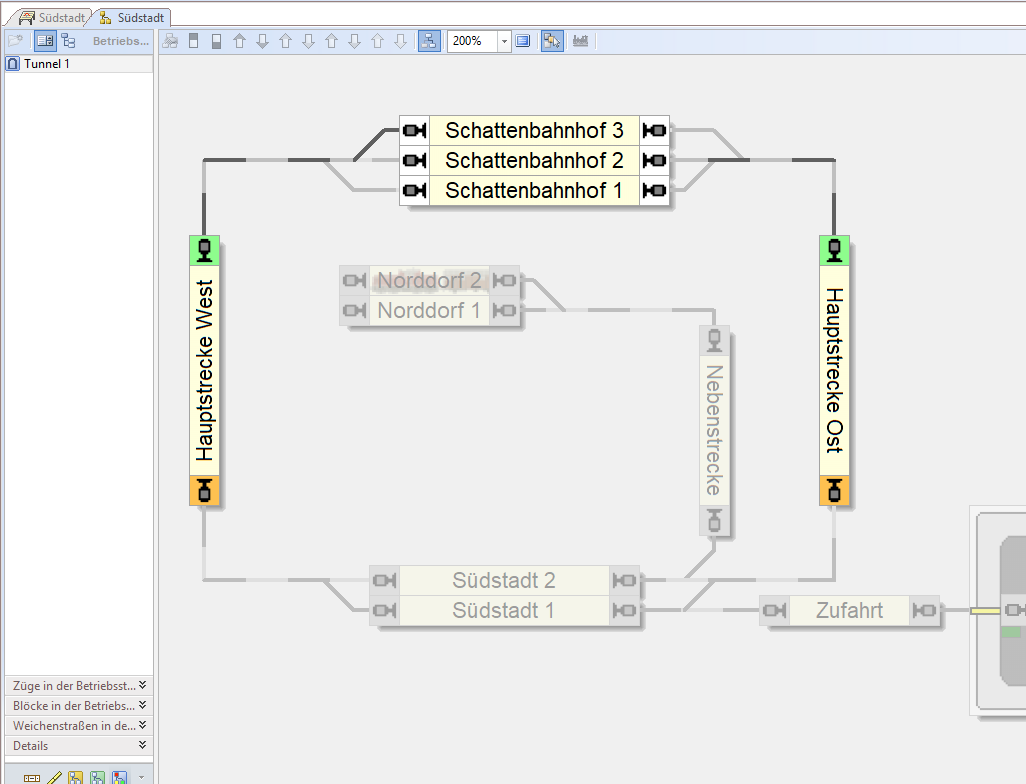Click the list view icon in left panel toolbar
Image resolution: width=1026 pixels, height=784 pixels.
coord(45,41)
